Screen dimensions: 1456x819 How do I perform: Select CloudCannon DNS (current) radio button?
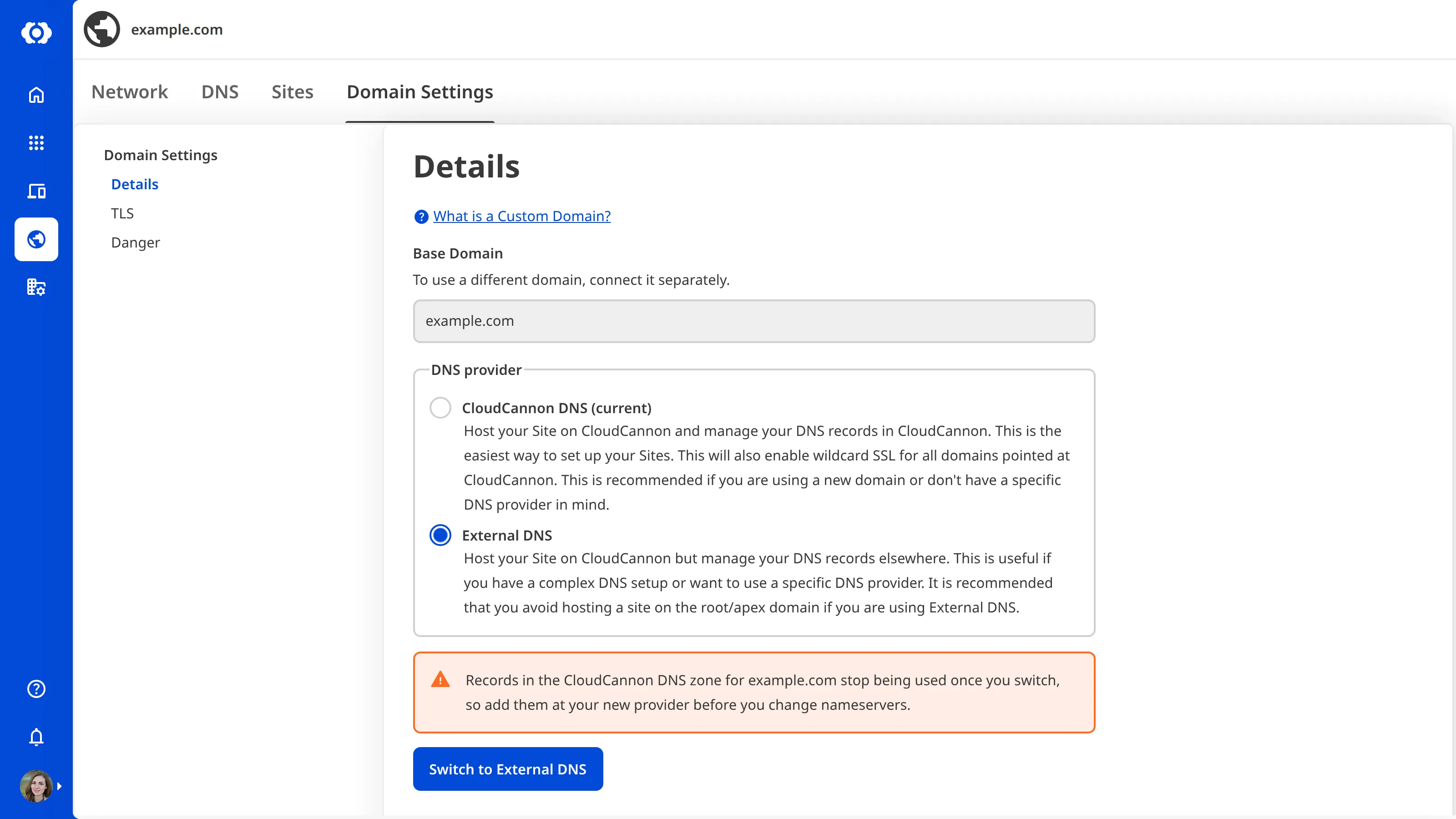(x=440, y=408)
